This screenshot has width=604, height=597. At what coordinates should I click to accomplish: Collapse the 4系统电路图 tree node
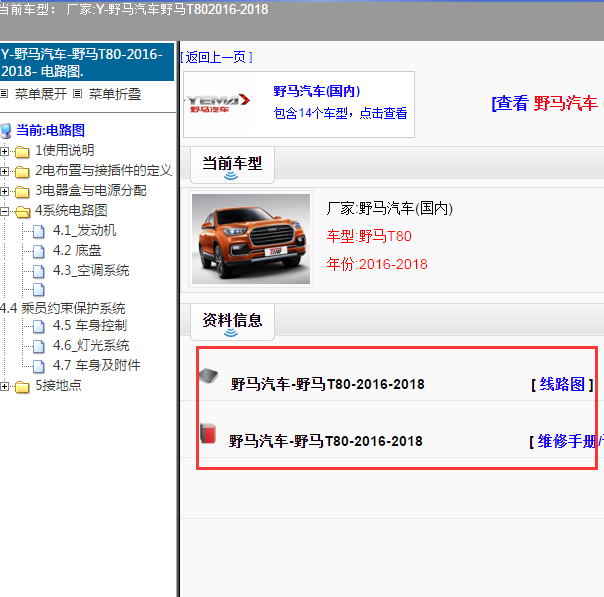point(4,211)
